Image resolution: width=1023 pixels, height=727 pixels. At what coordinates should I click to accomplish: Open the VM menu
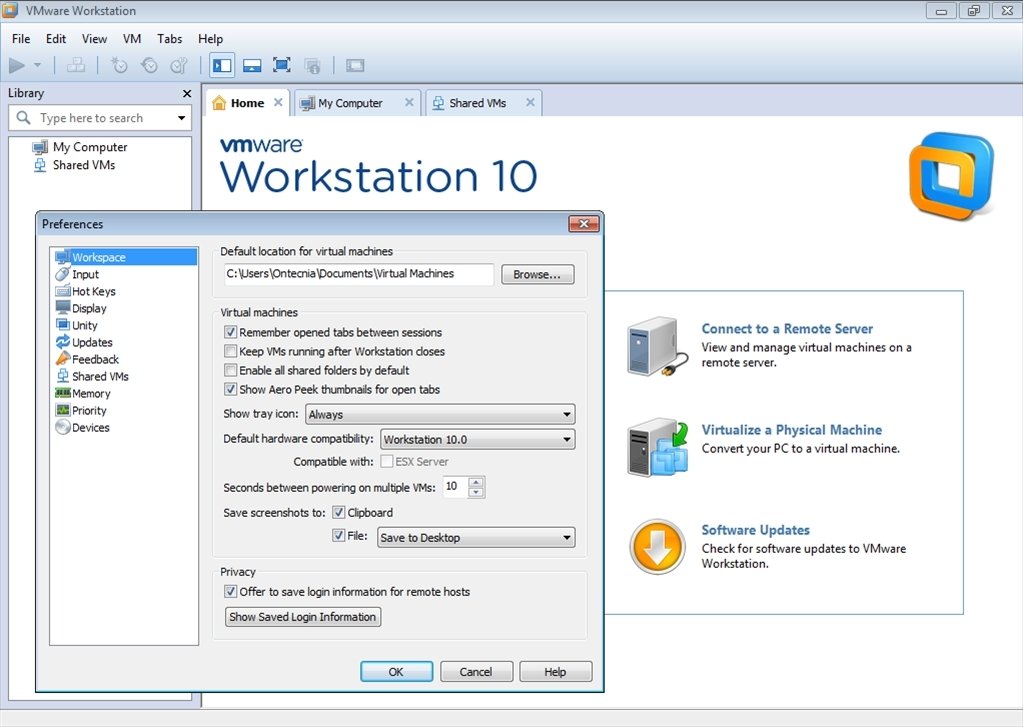132,39
